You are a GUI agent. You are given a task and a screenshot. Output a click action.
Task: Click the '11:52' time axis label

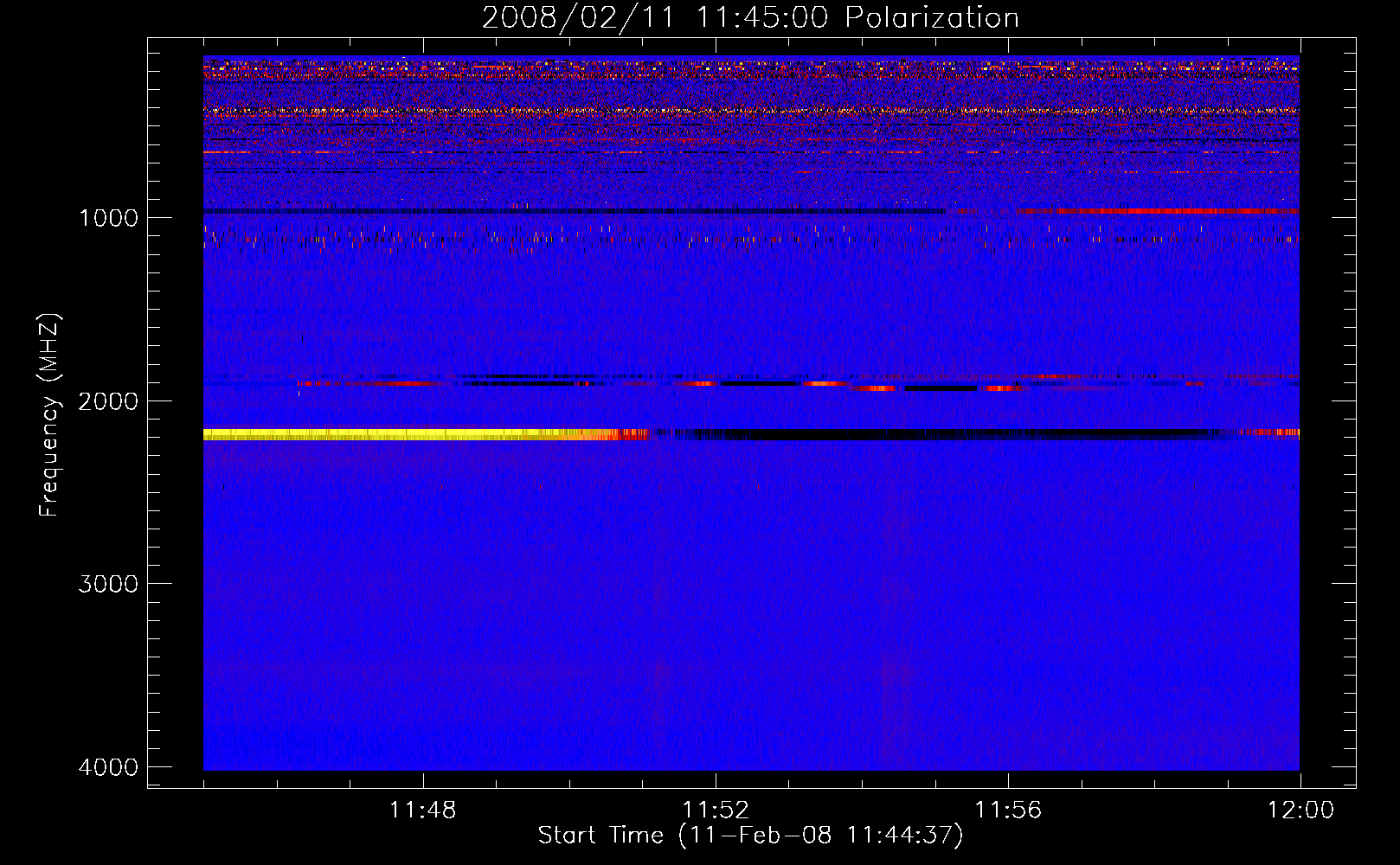716,811
